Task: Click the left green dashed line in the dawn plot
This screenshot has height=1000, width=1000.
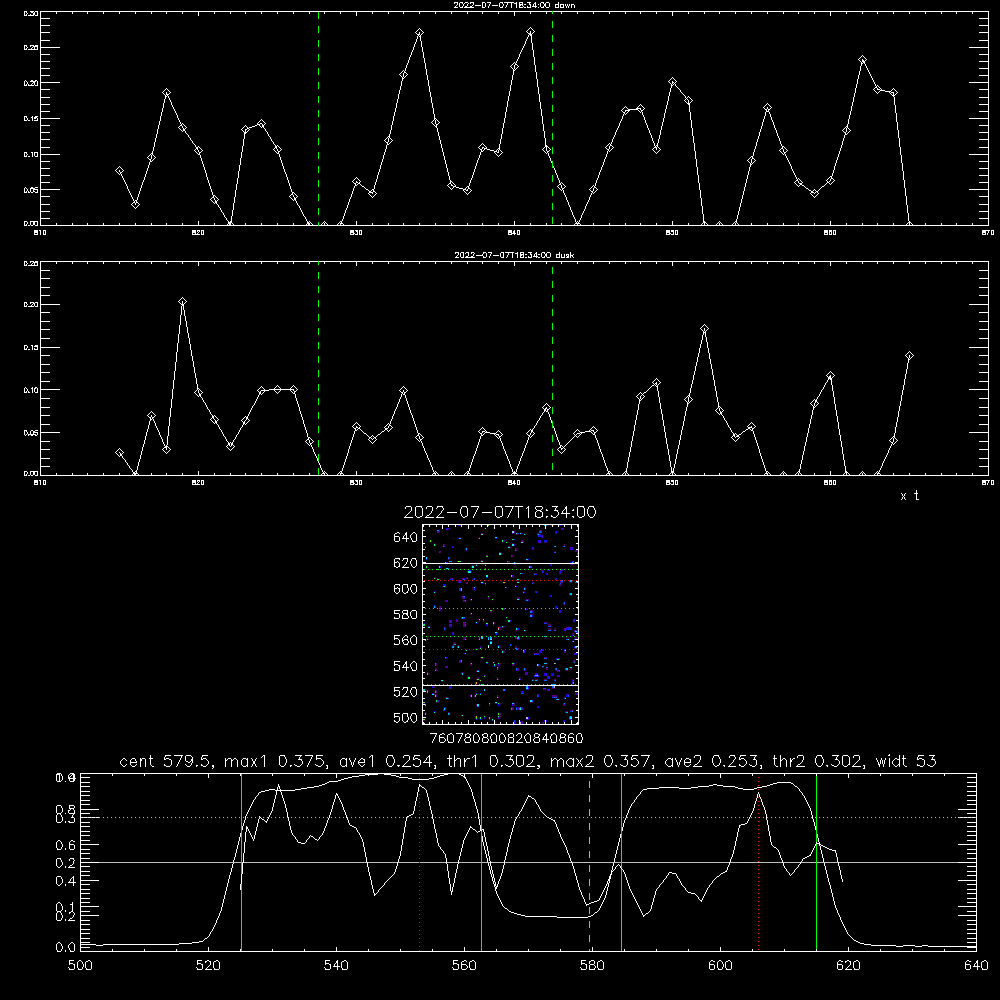Action: click(x=318, y=118)
